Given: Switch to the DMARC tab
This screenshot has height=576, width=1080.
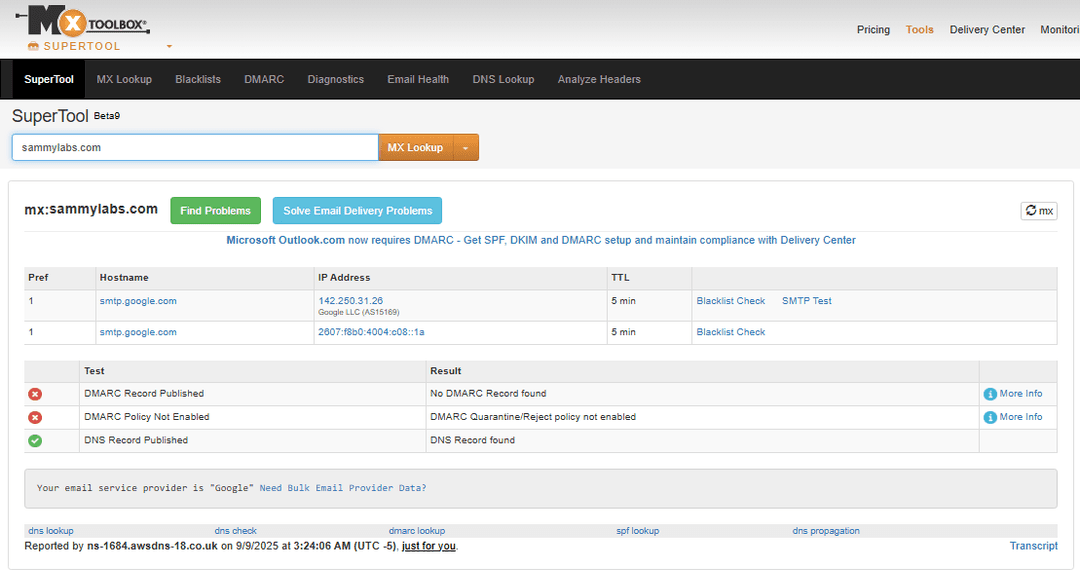Looking at the screenshot, I should (263, 78).
